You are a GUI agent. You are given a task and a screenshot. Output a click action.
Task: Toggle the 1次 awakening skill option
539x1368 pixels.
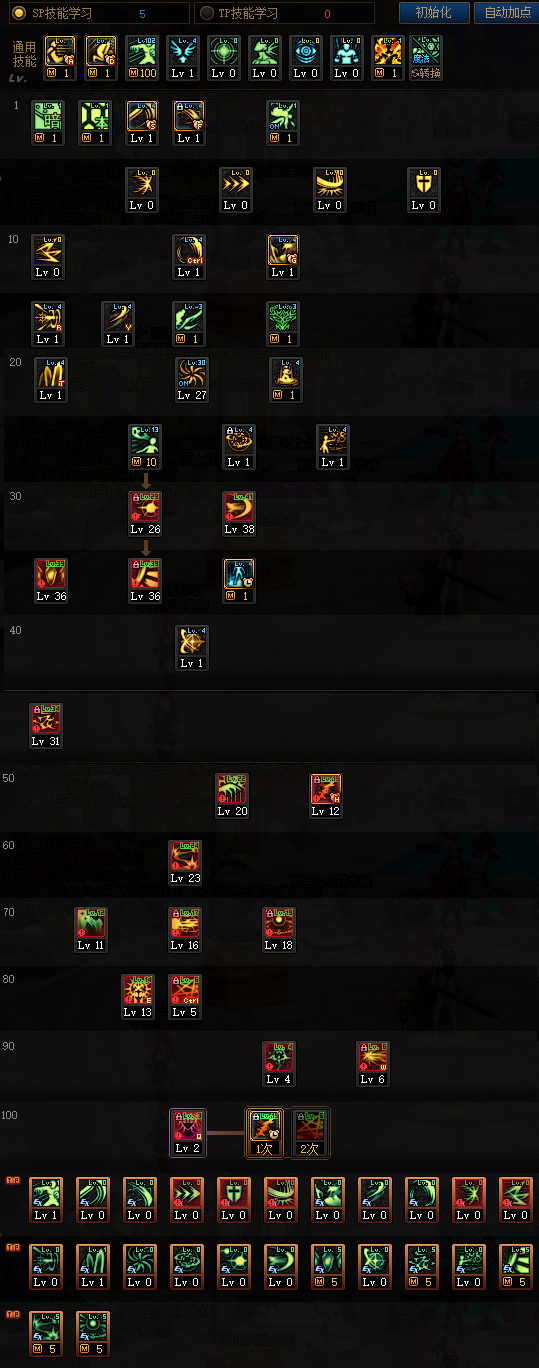coord(264,1132)
